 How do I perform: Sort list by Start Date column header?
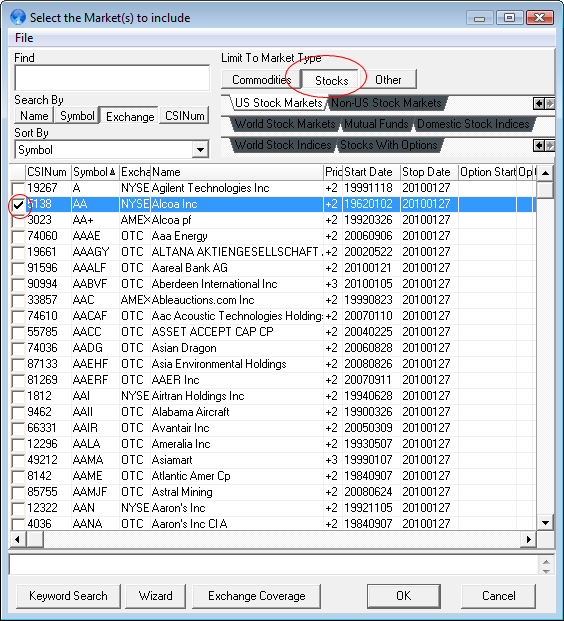pos(372,172)
